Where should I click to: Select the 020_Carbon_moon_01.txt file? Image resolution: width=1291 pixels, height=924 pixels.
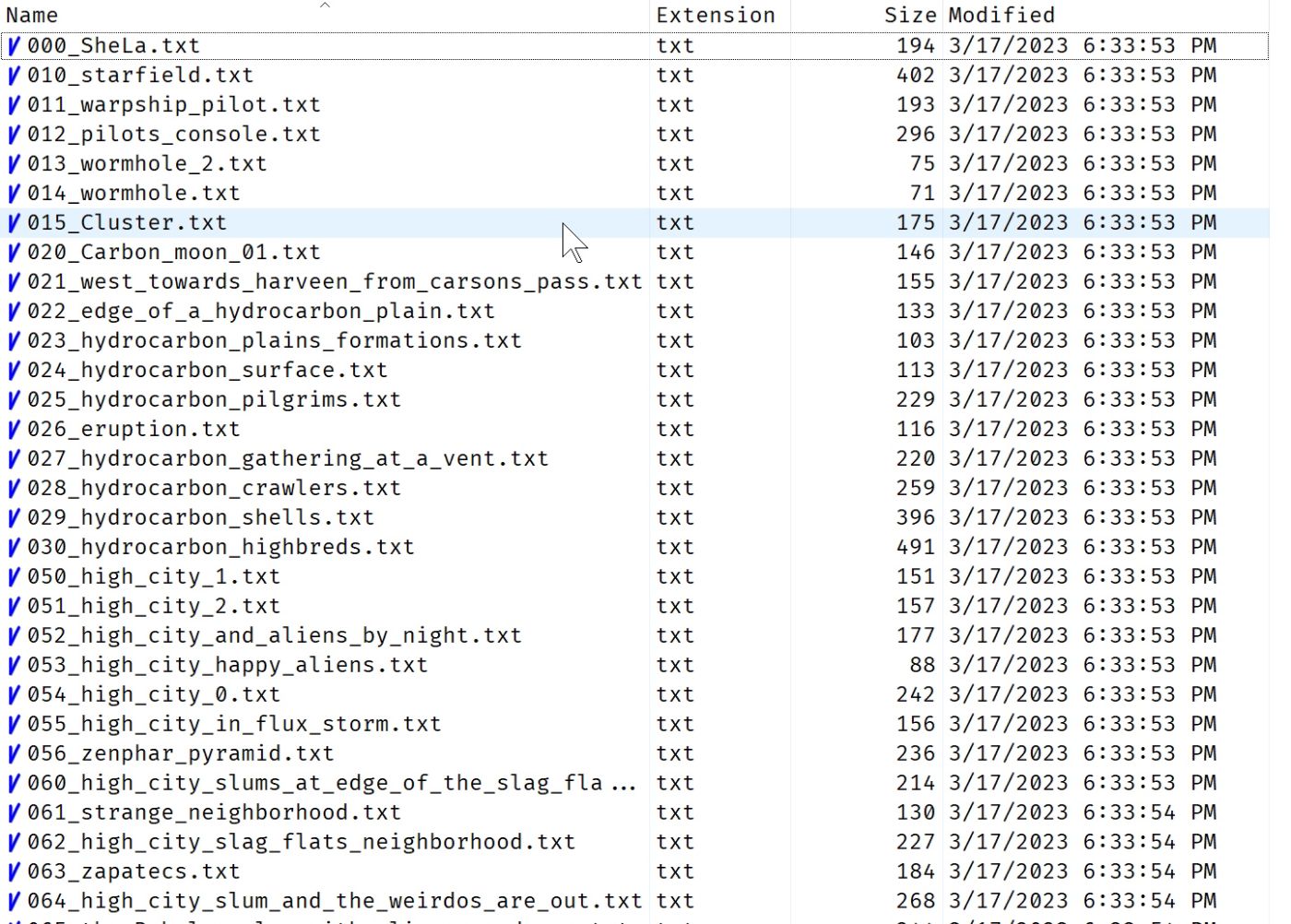pyautogui.click(x=173, y=253)
